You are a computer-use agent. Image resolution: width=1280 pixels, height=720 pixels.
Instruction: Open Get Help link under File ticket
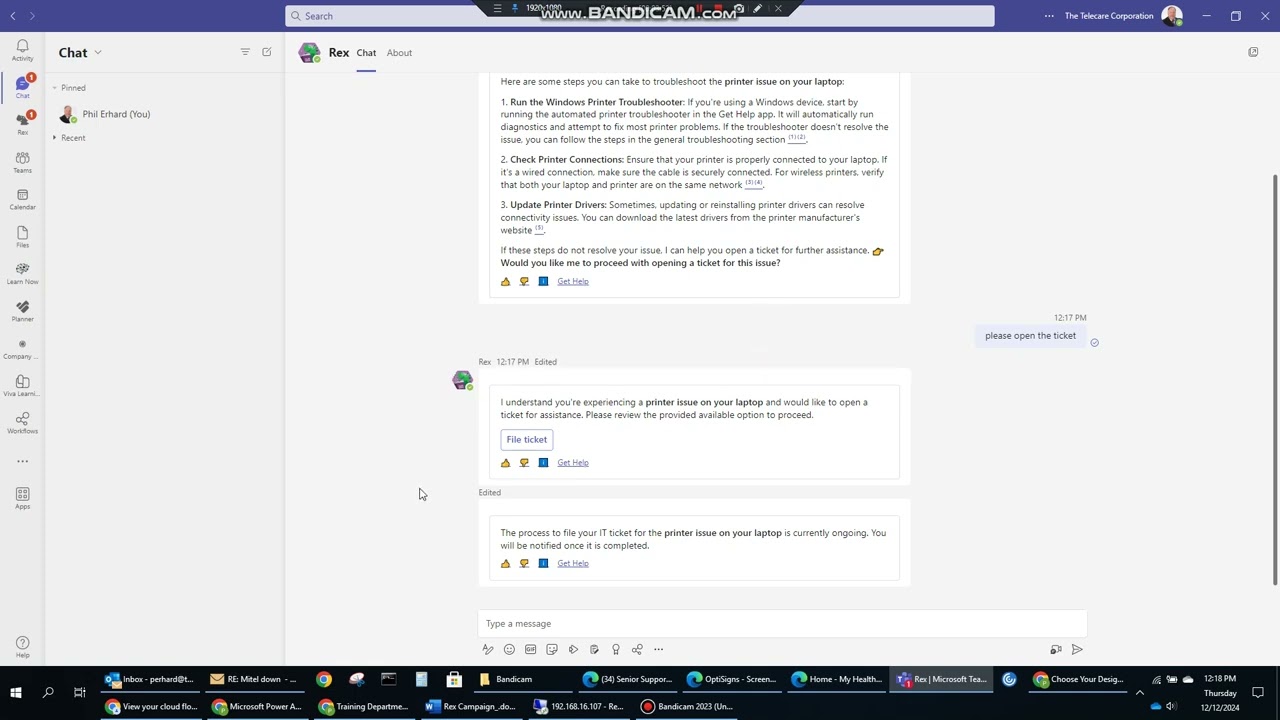coord(573,463)
